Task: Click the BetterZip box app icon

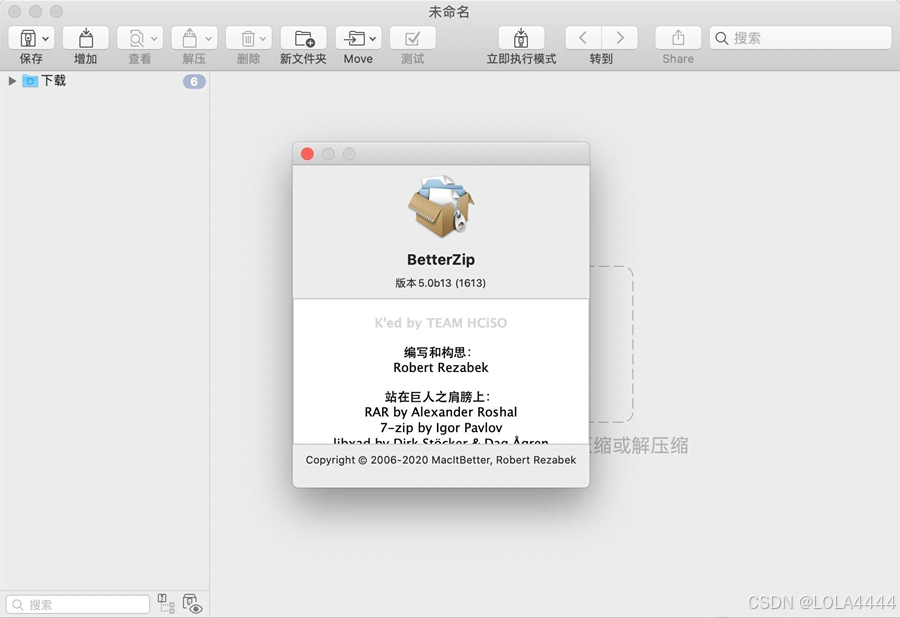Action: [x=441, y=207]
